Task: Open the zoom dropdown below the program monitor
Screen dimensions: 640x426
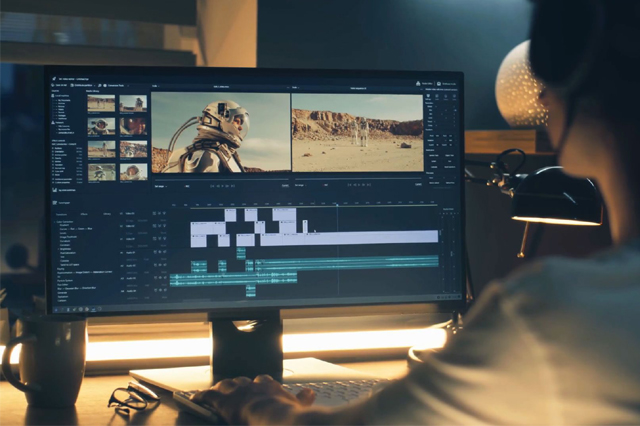Action: 300,185
